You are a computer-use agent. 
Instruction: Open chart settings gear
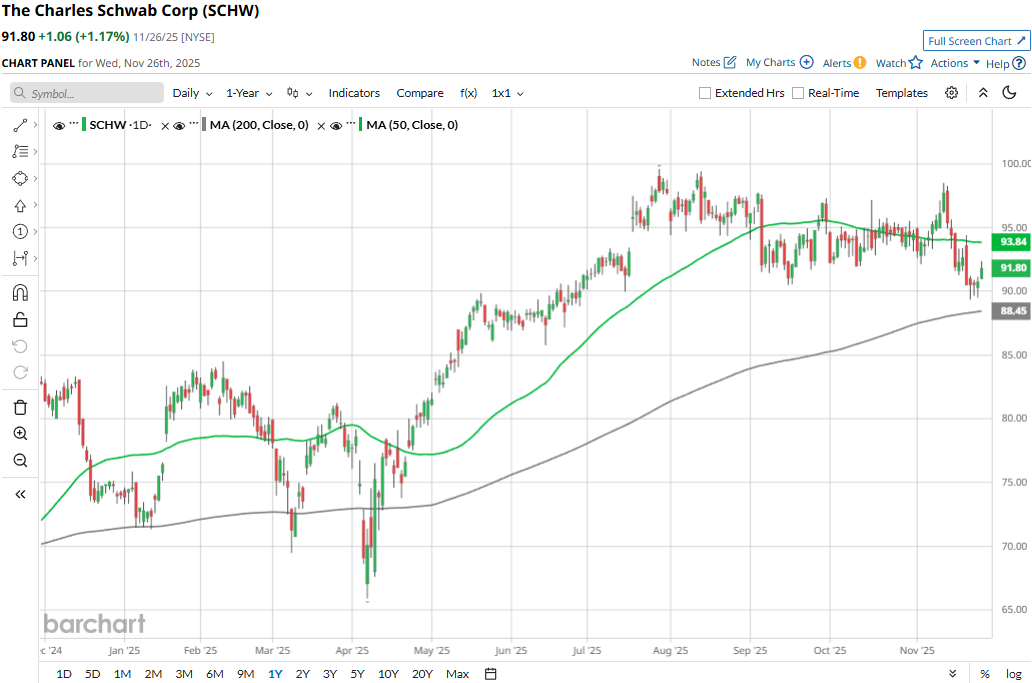pos(951,93)
